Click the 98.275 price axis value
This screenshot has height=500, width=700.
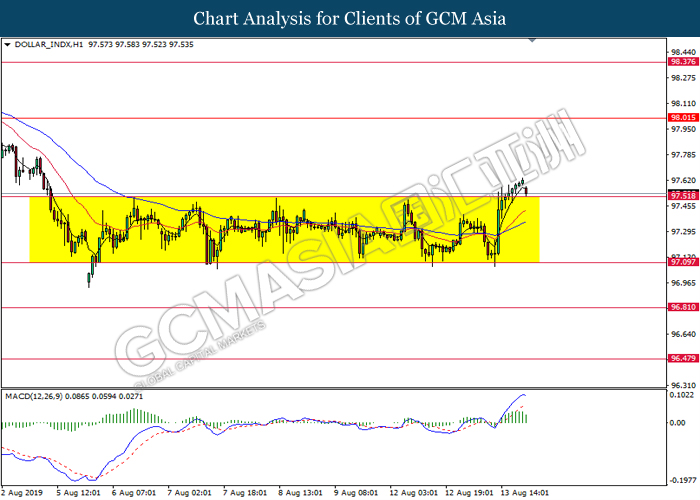(683, 78)
